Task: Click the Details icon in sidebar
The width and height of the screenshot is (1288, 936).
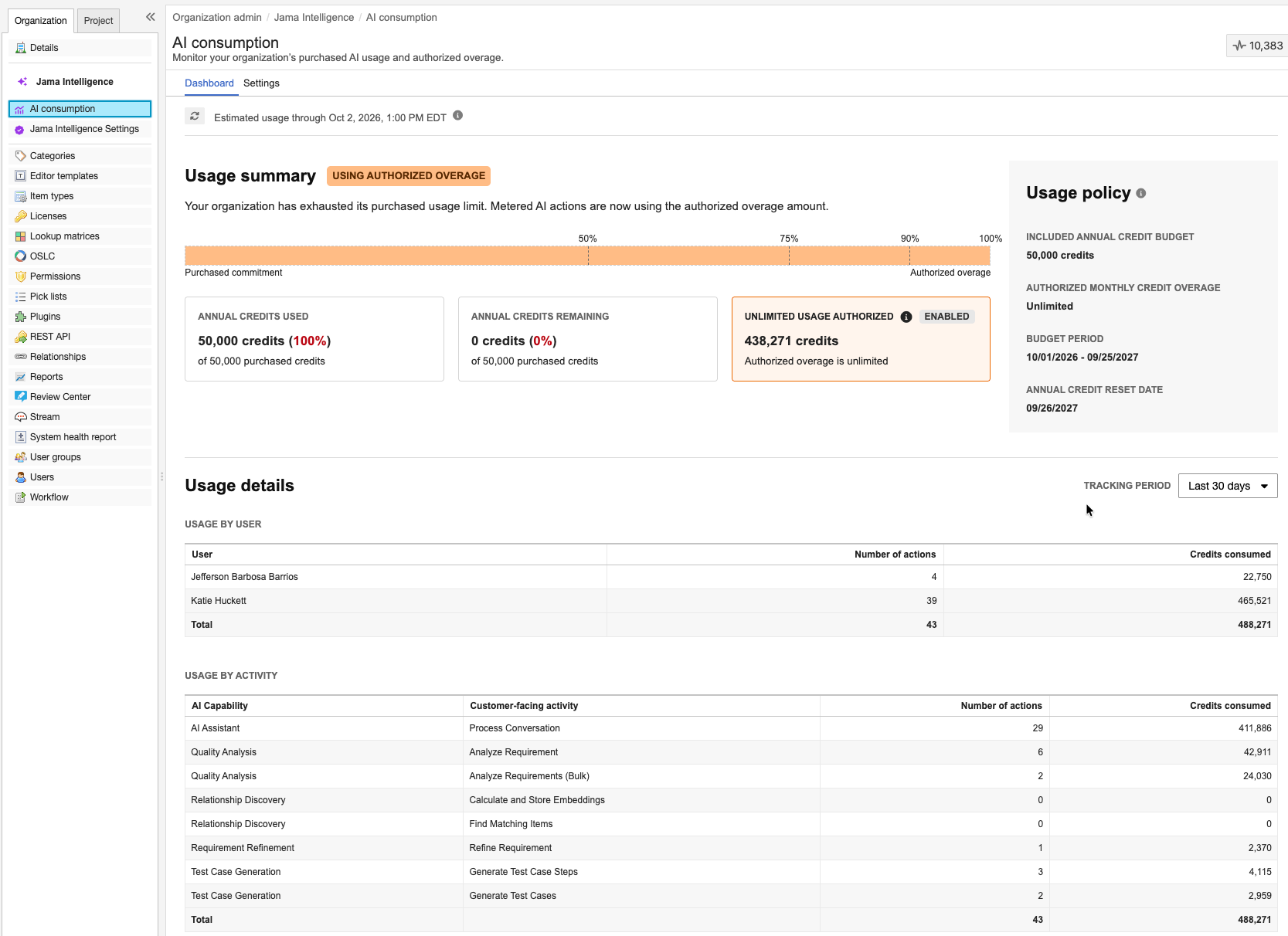Action: (x=21, y=48)
